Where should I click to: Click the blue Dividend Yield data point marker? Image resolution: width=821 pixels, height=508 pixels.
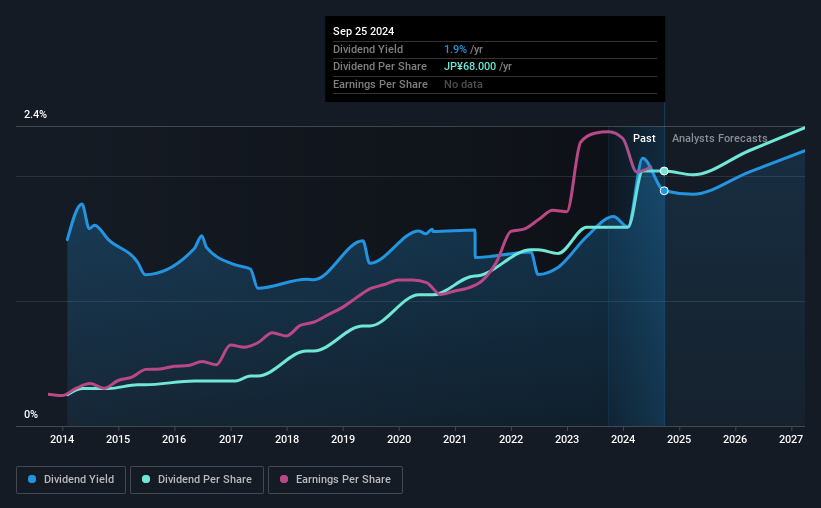click(x=664, y=191)
